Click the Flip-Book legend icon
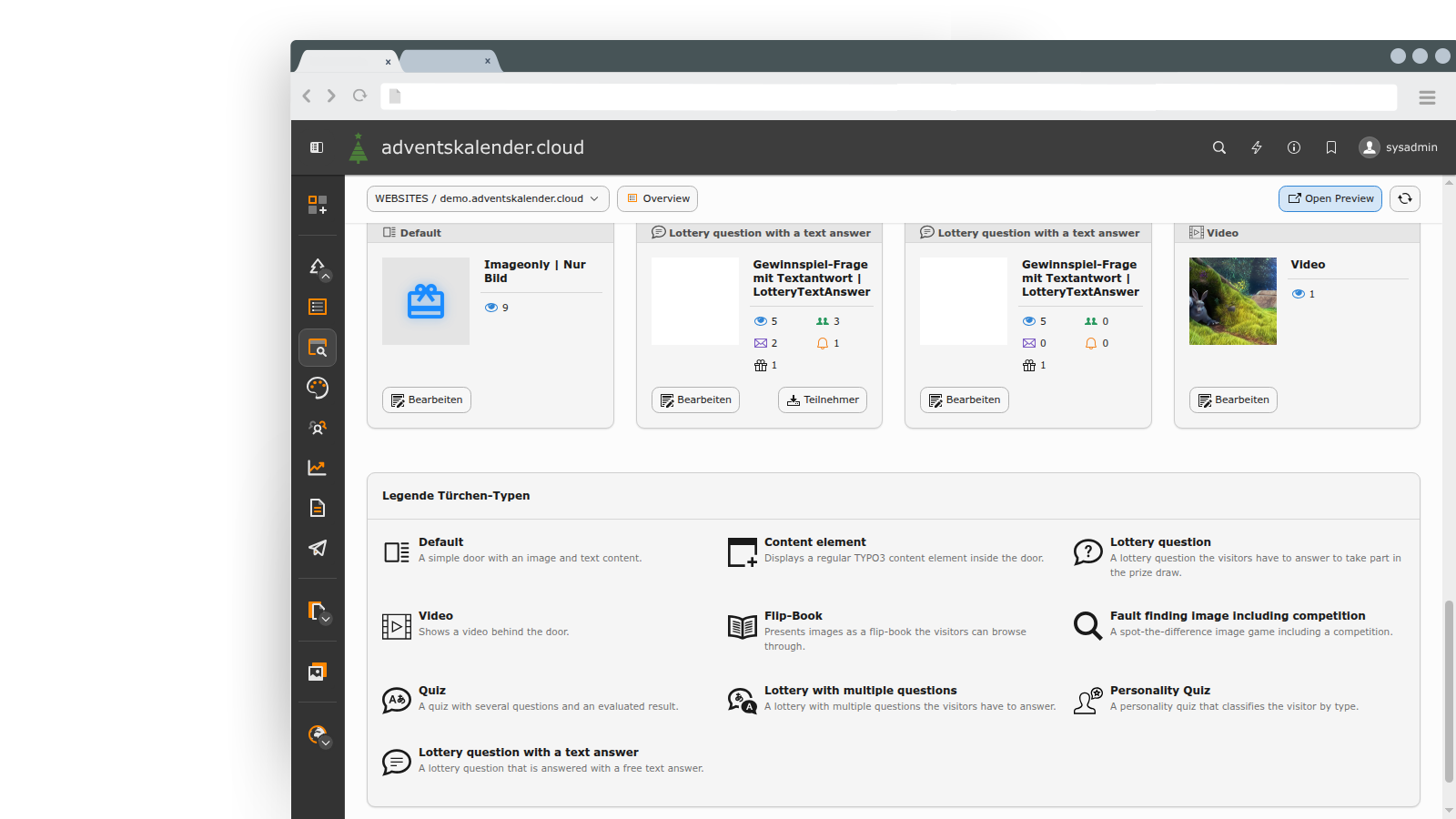This screenshot has width=1456, height=819. click(x=743, y=626)
